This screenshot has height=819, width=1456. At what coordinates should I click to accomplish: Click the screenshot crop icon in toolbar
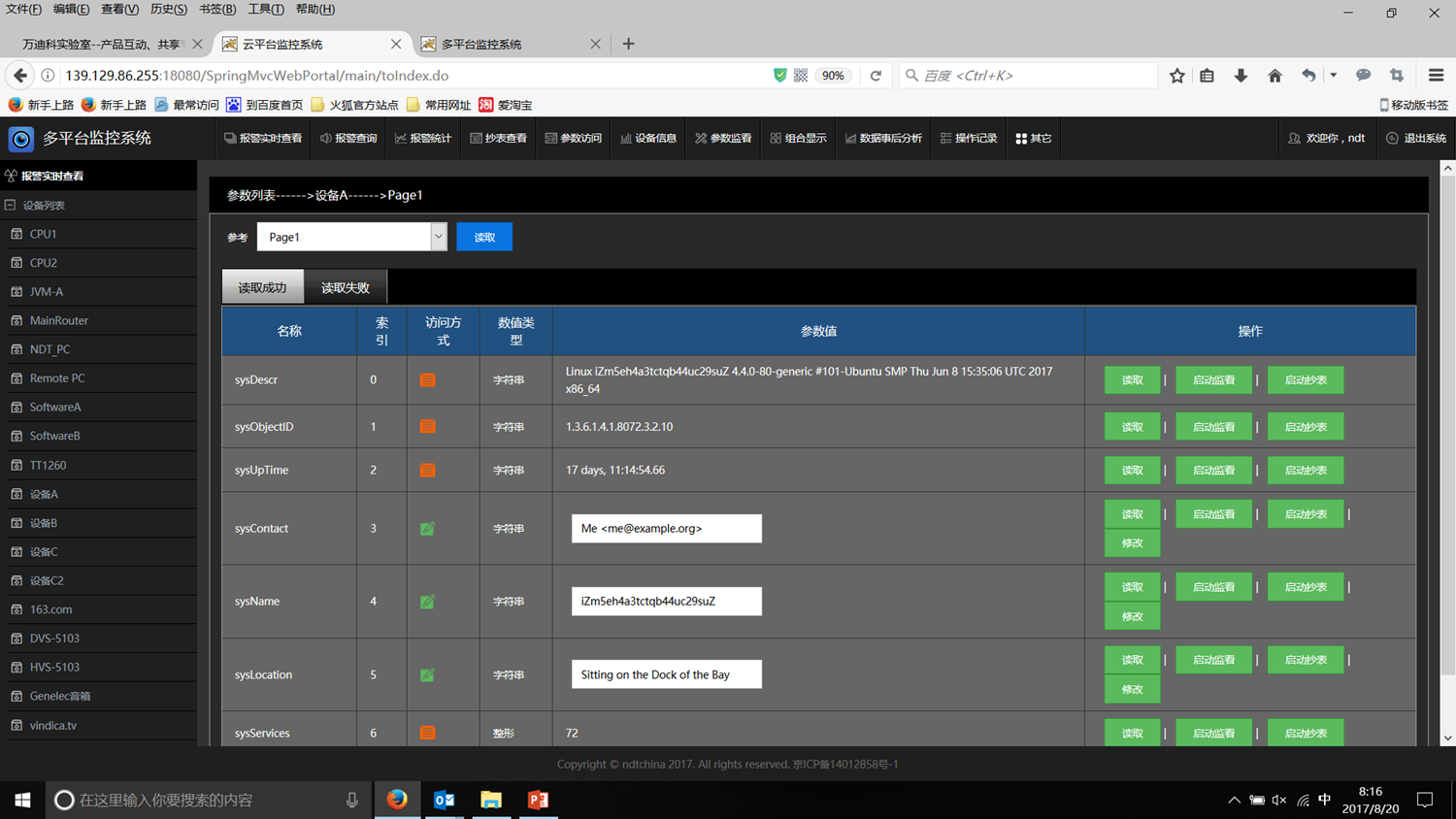click(1397, 76)
